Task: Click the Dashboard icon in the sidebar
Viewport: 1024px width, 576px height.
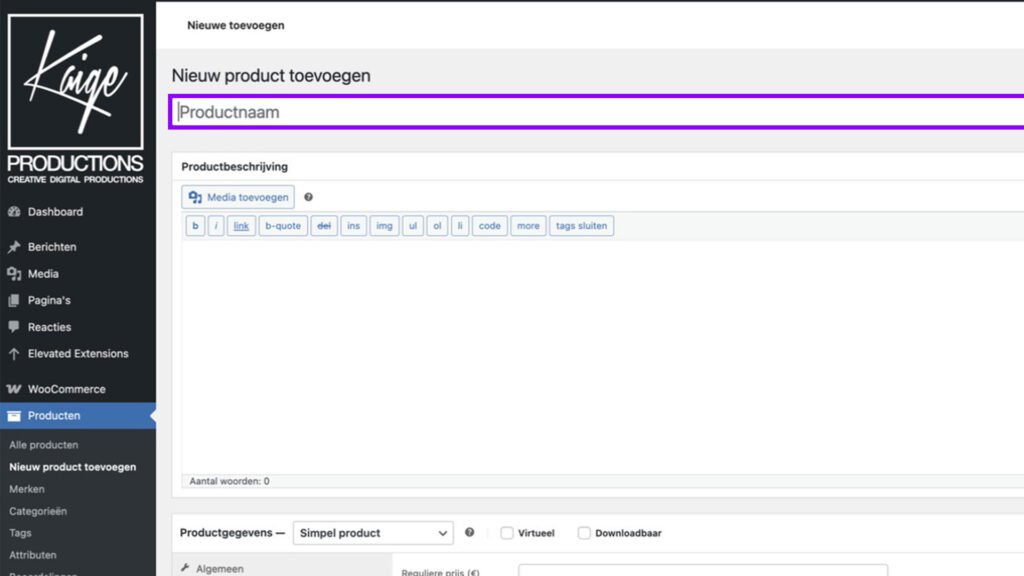Action: coord(15,211)
